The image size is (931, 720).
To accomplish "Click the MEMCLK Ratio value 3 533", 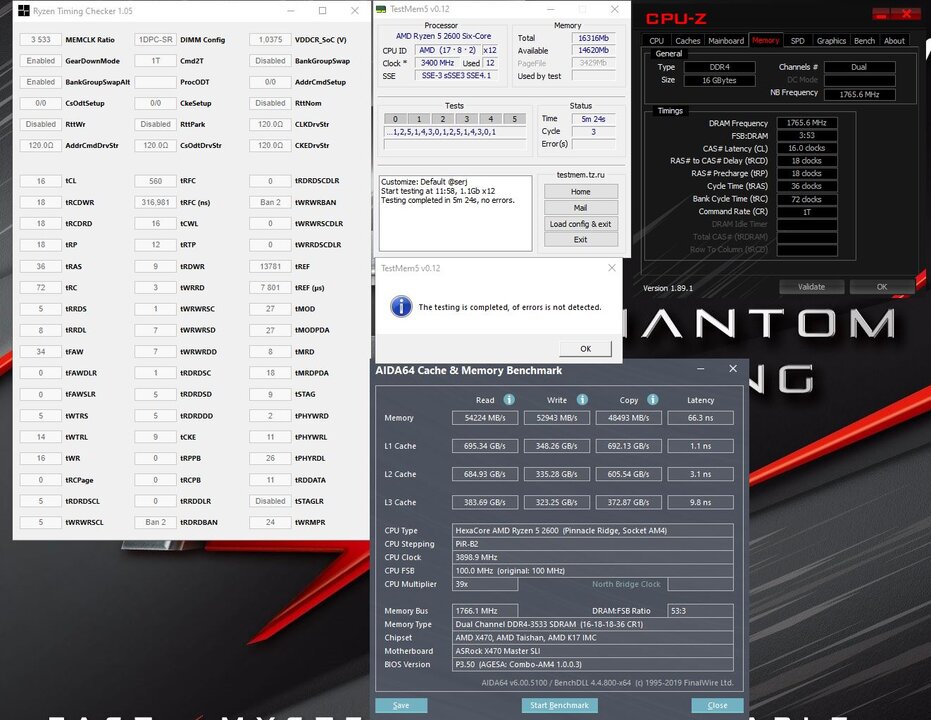I will (x=40, y=39).
